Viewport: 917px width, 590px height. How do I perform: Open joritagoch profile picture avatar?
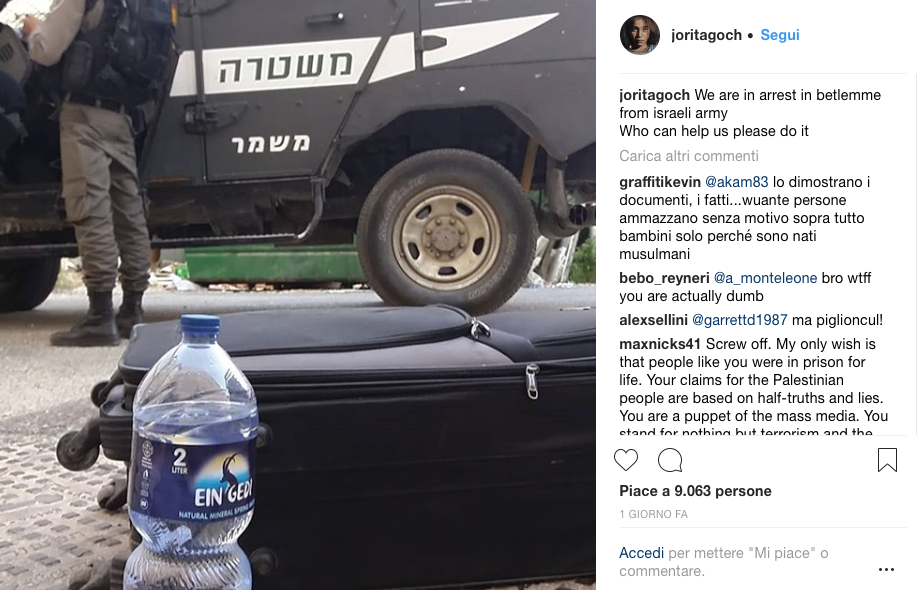pyautogui.click(x=640, y=35)
